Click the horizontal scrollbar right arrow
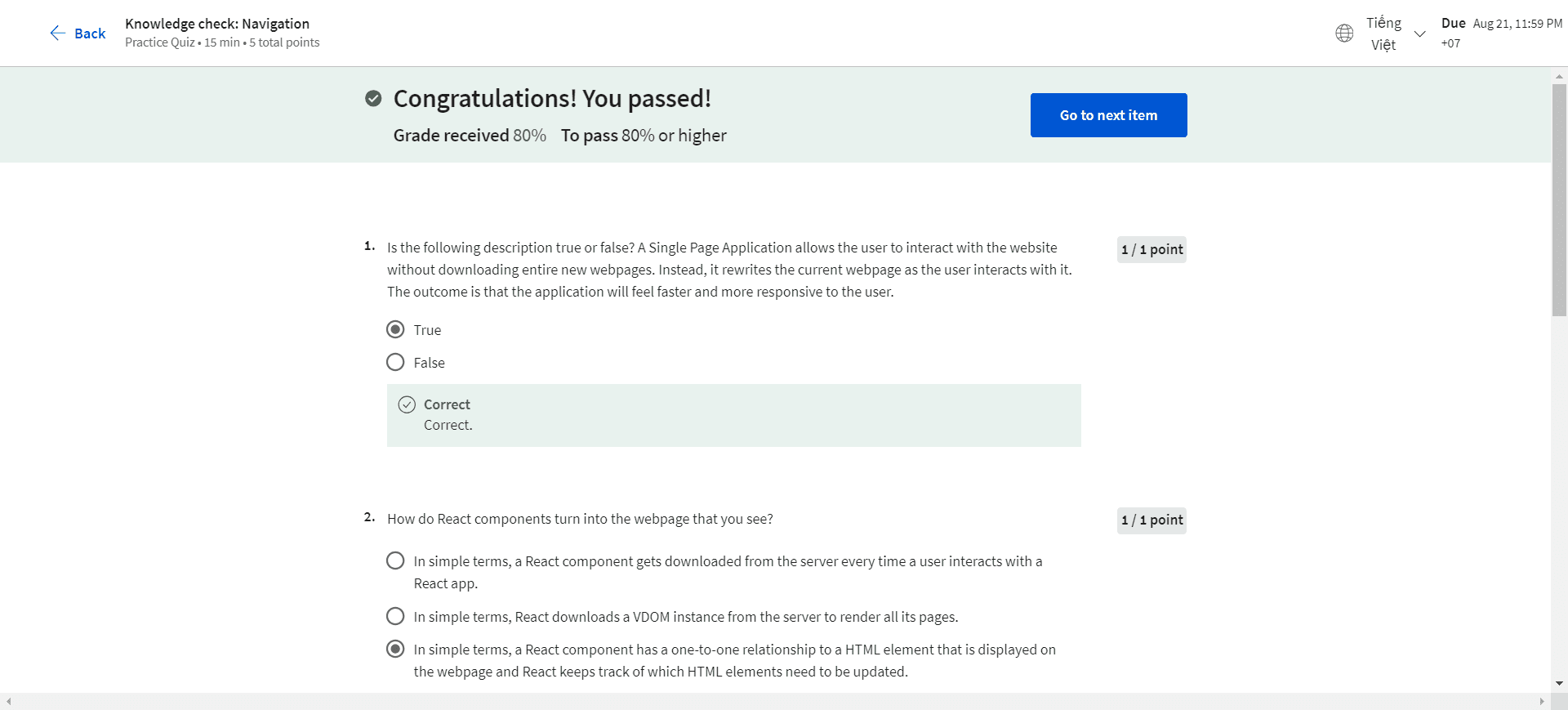The width and height of the screenshot is (1568, 710). coord(1542,702)
